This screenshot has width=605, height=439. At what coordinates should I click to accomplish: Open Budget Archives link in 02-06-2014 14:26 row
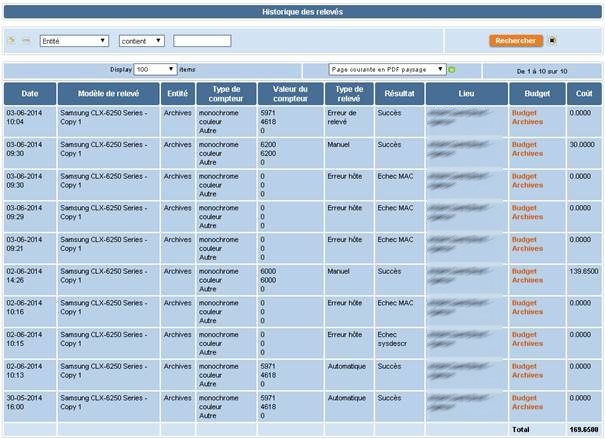pos(527,275)
